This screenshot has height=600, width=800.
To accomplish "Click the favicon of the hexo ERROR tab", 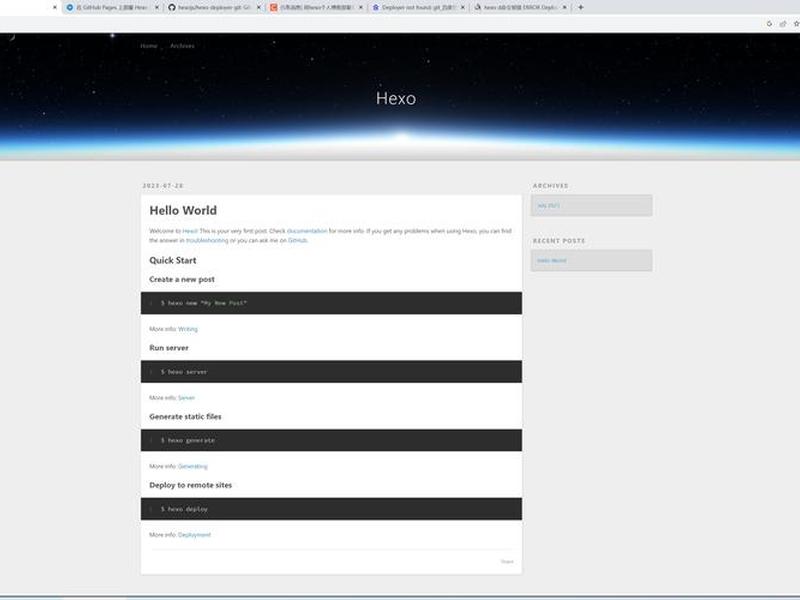I will 478,7.
